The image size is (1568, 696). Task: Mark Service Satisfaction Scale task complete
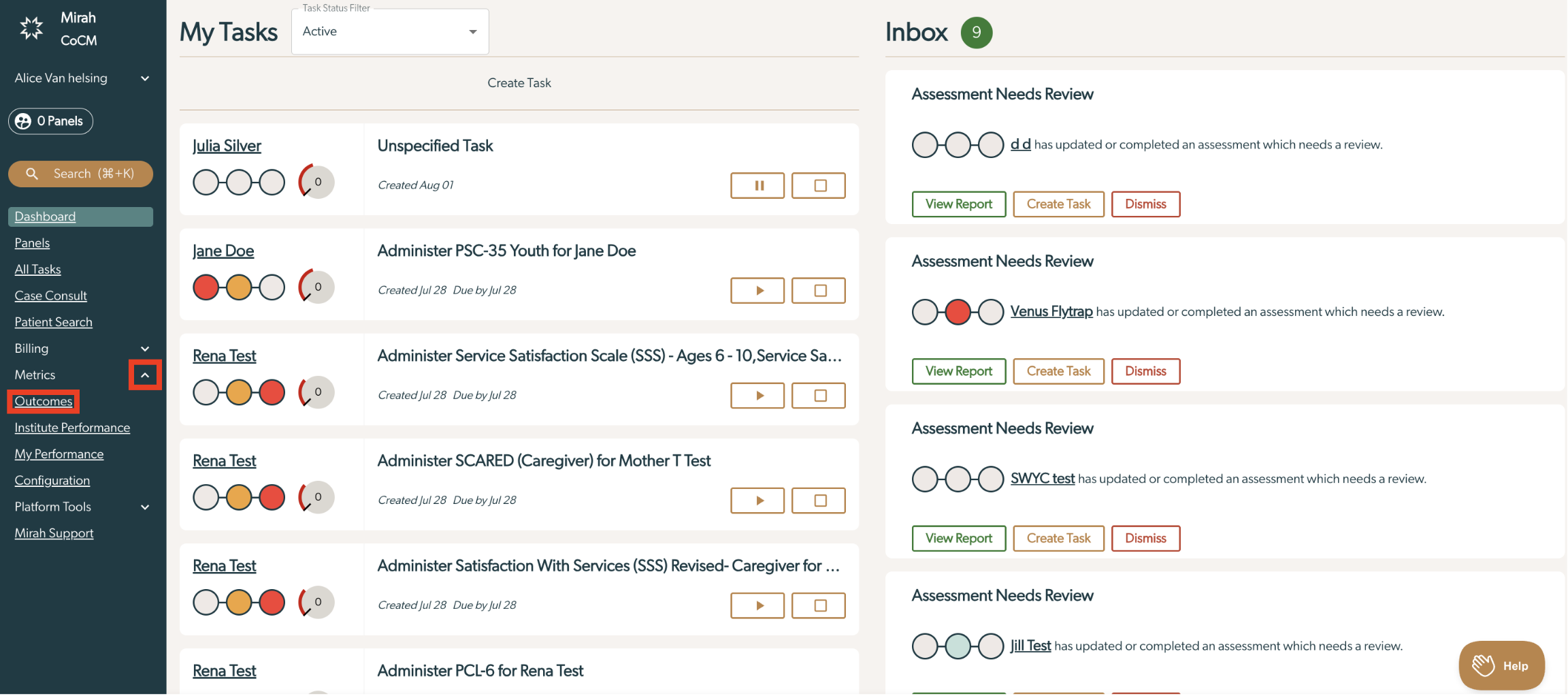click(x=819, y=396)
